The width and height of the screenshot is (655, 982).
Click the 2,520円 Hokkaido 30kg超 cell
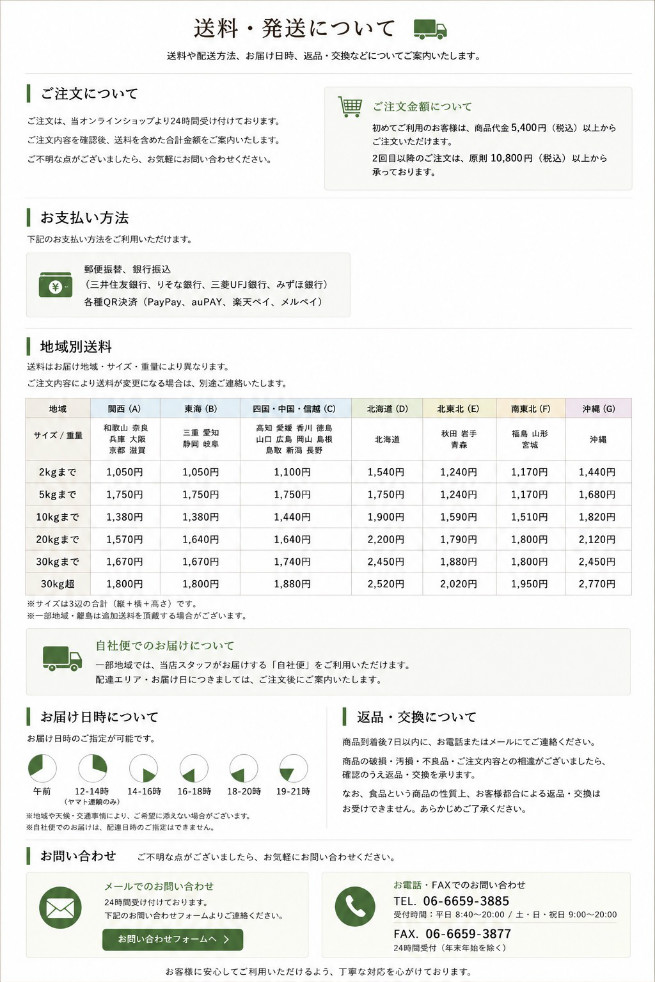tap(386, 584)
